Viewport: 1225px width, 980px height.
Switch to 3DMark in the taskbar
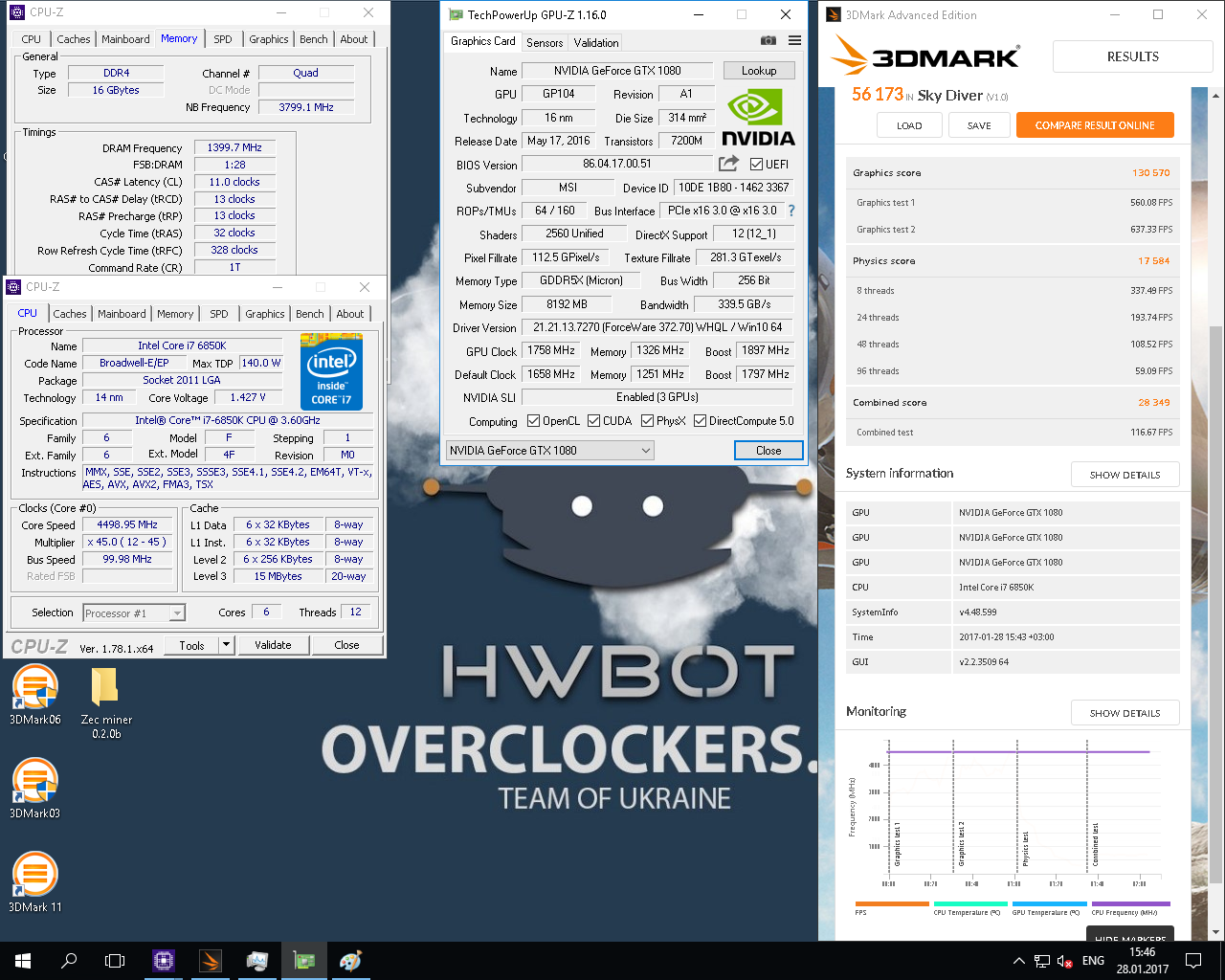point(211,960)
